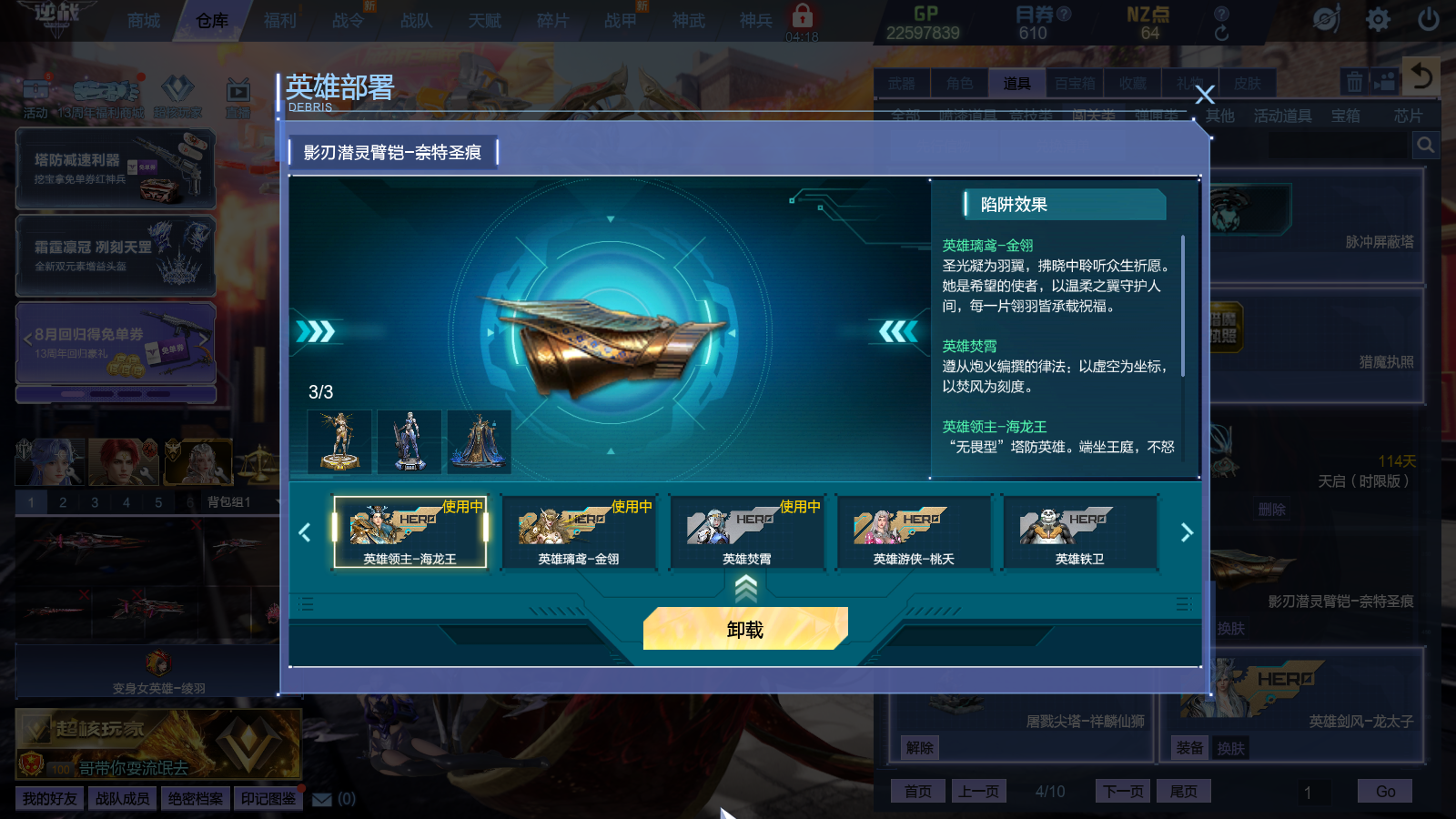Select the 英雄焚霄 hero card
1456x819 pixels.
pyautogui.click(x=747, y=532)
